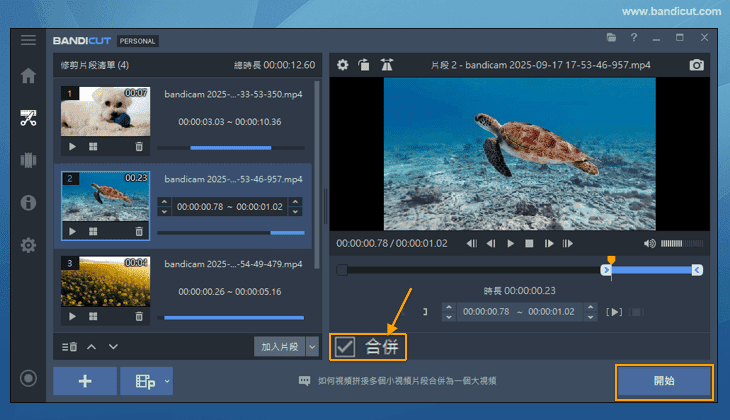The image size is (730, 420).
Task: Play segment 1 in the list
Action: click(72, 147)
